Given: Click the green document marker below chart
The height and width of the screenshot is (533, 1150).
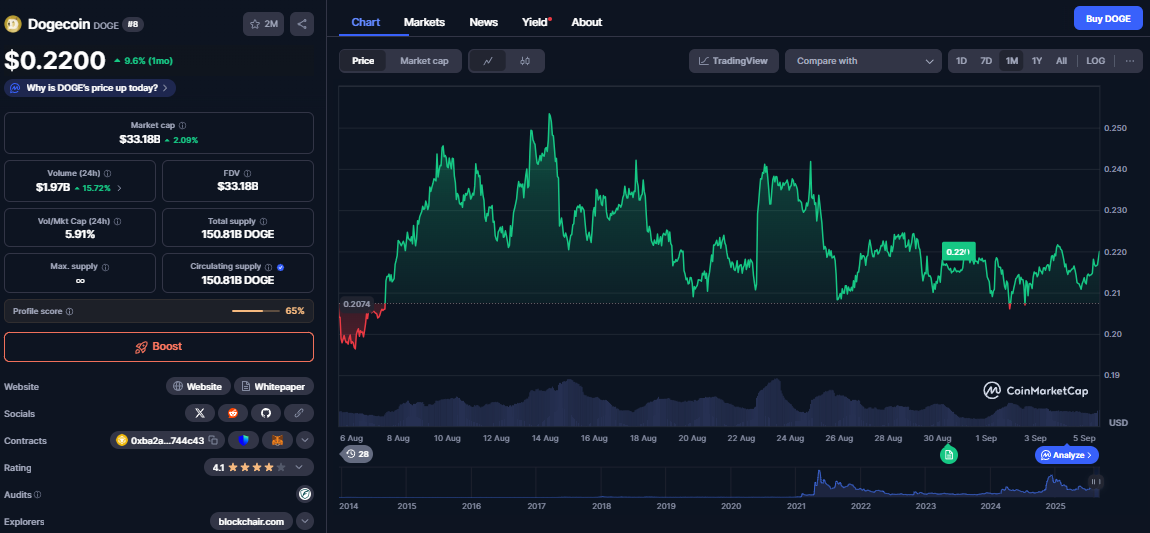Looking at the screenshot, I should [x=948, y=455].
